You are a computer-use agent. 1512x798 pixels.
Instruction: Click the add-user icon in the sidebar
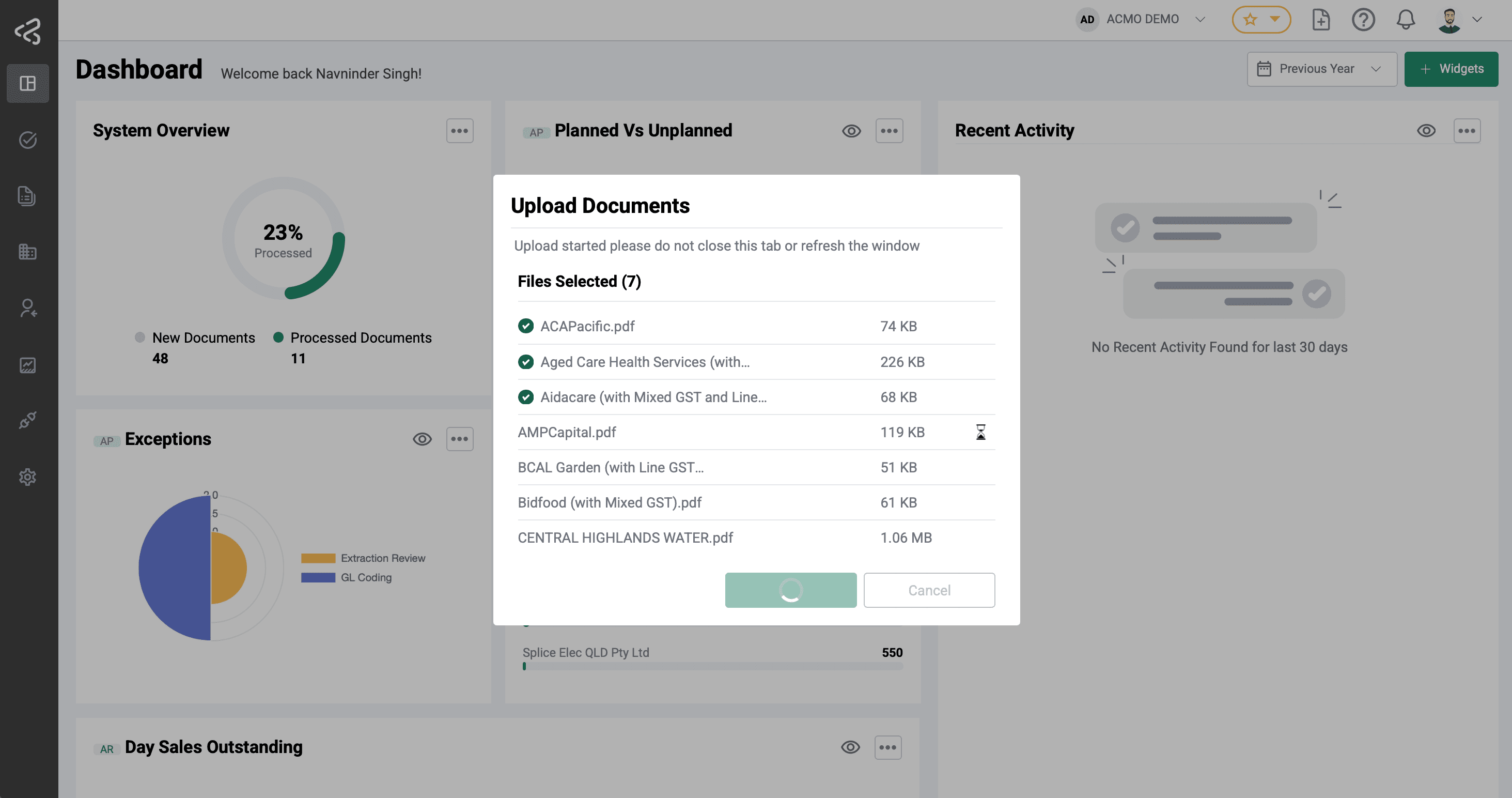[27, 309]
